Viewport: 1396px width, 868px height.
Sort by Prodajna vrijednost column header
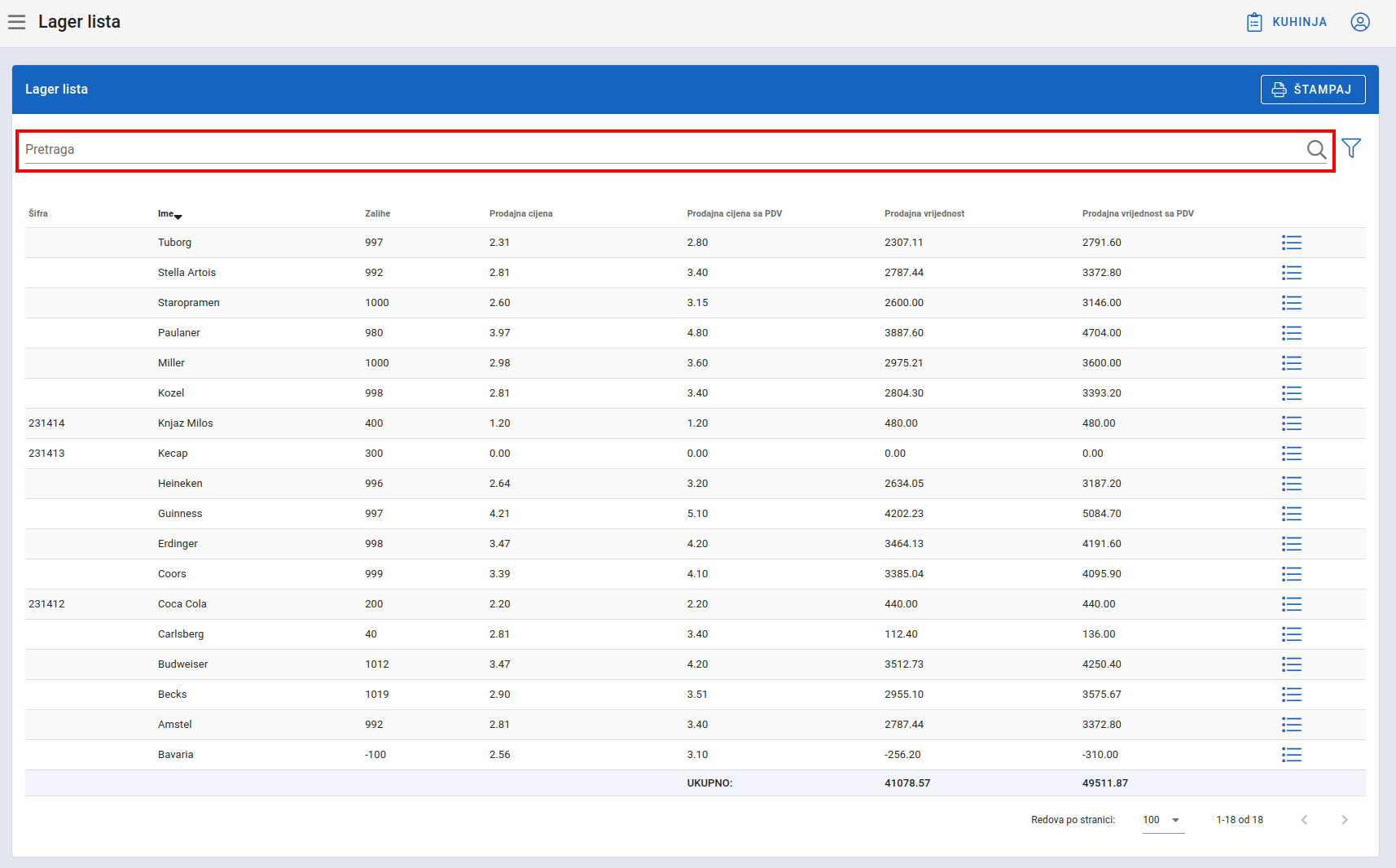[924, 214]
